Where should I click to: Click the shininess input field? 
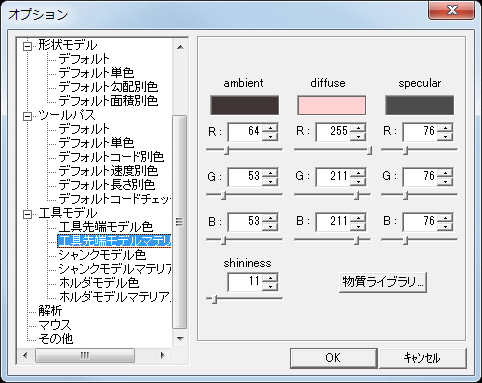(245, 282)
